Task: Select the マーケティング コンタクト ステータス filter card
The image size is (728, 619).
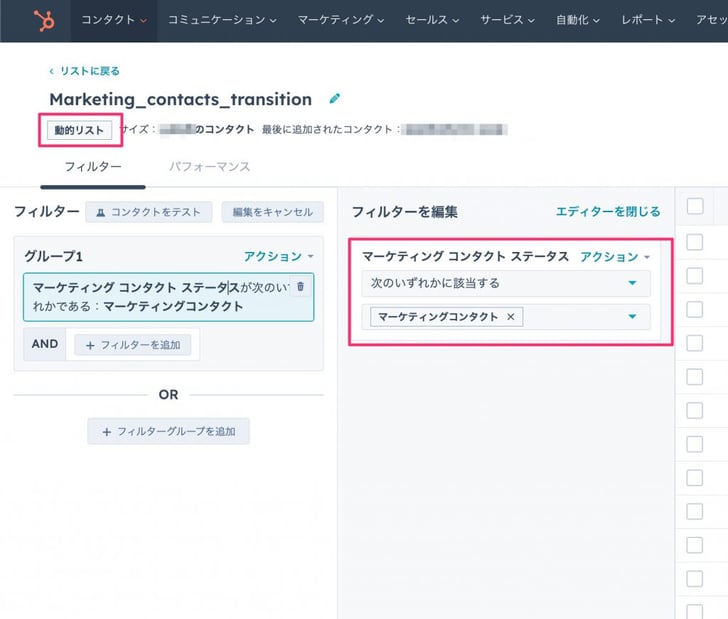Action: click(169, 297)
